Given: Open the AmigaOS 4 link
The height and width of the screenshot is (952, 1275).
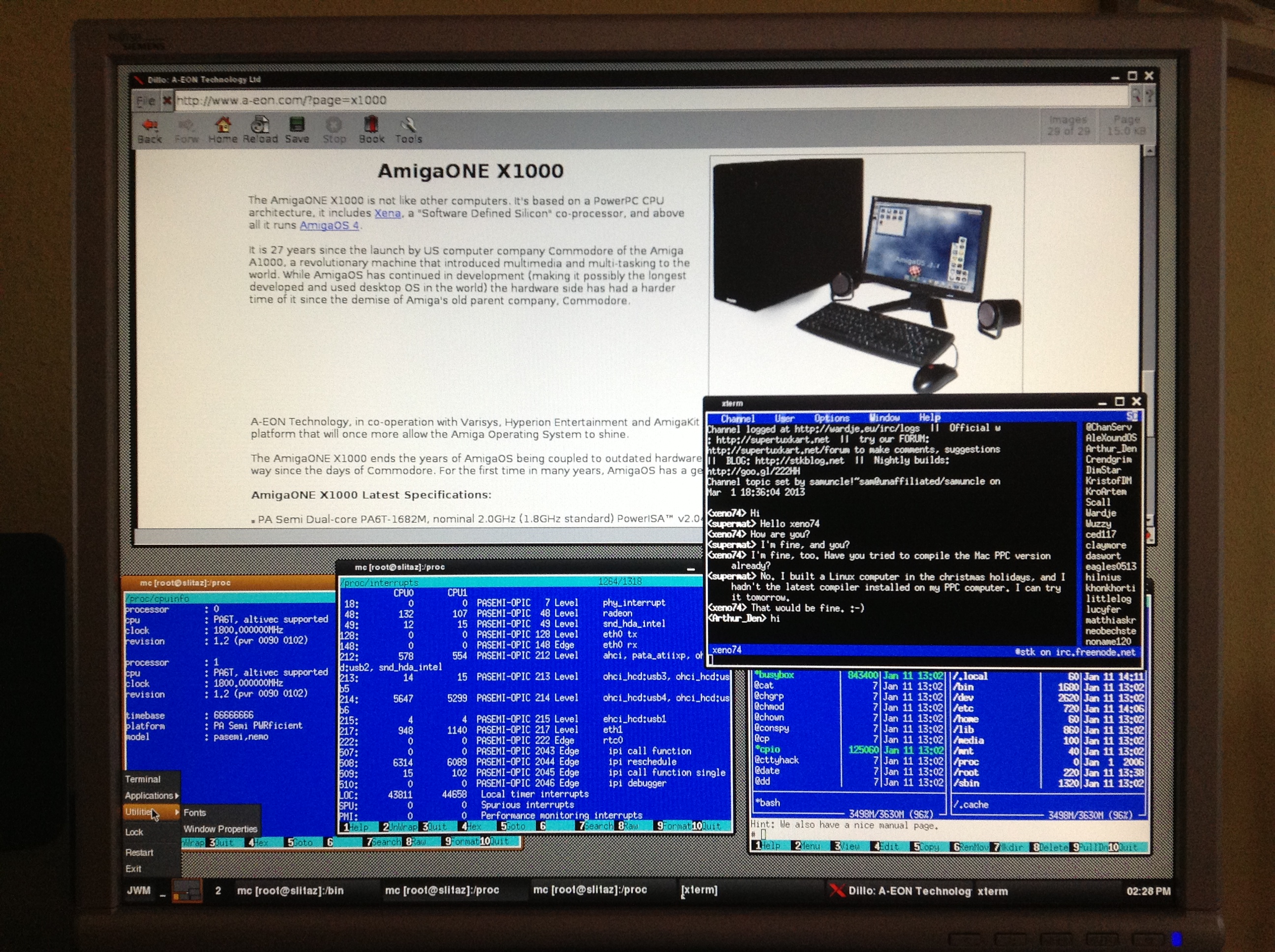Looking at the screenshot, I should (329, 225).
